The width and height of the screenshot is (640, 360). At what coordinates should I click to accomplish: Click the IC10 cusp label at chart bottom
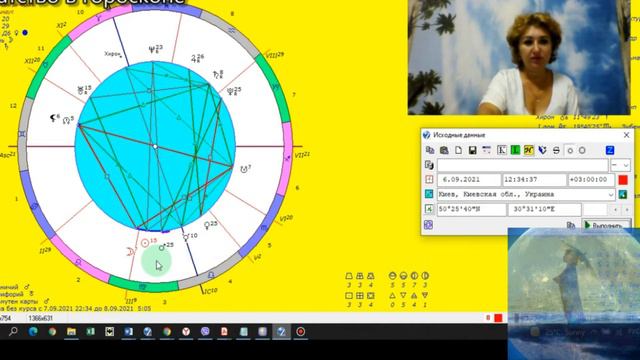coord(210,291)
